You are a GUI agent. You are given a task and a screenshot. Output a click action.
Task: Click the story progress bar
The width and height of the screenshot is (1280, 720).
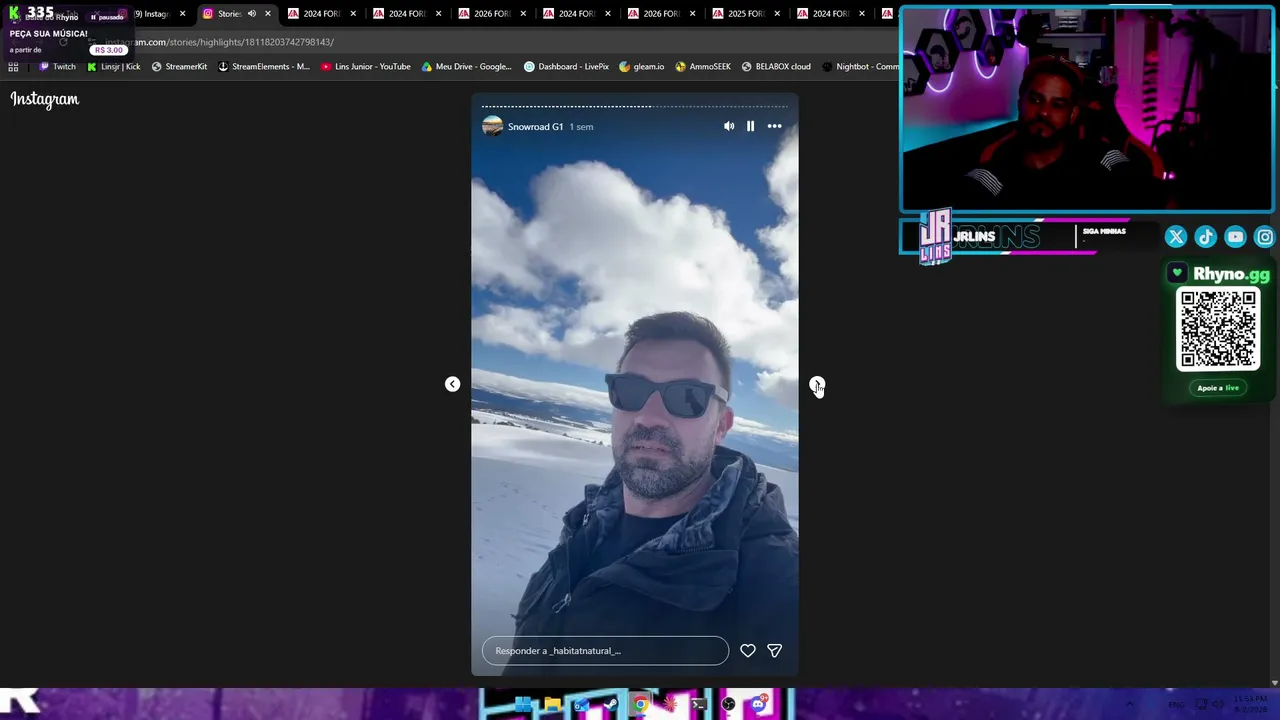(635, 106)
